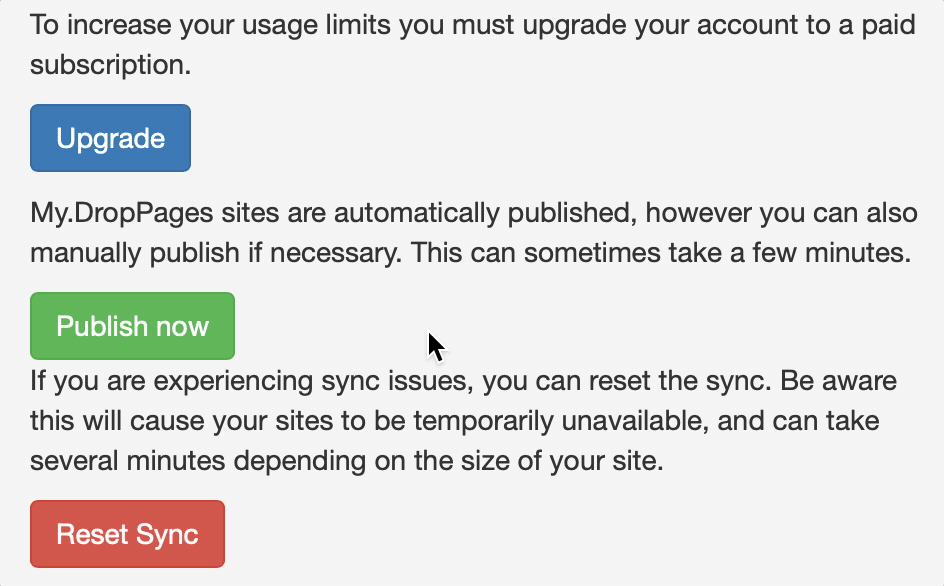The height and width of the screenshot is (586, 944).
Task: Click the word "subscription." under the first line
Action: tap(110, 64)
